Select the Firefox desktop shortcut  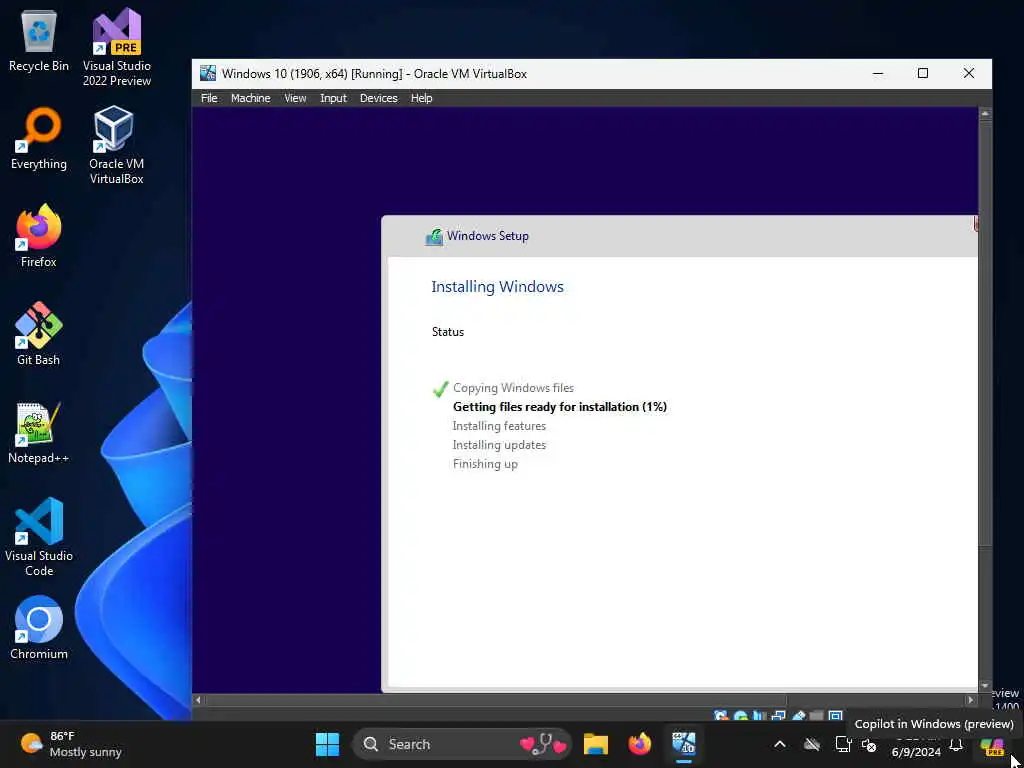pyautogui.click(x=39, y=235)
